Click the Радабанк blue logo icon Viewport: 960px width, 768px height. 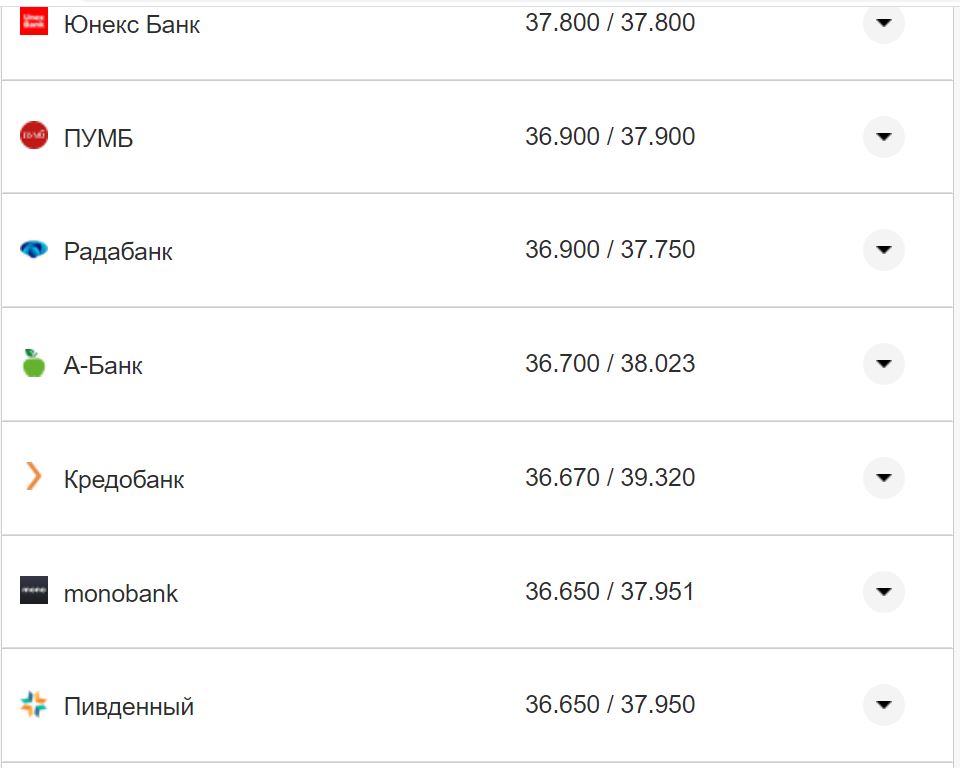point(34,249)
